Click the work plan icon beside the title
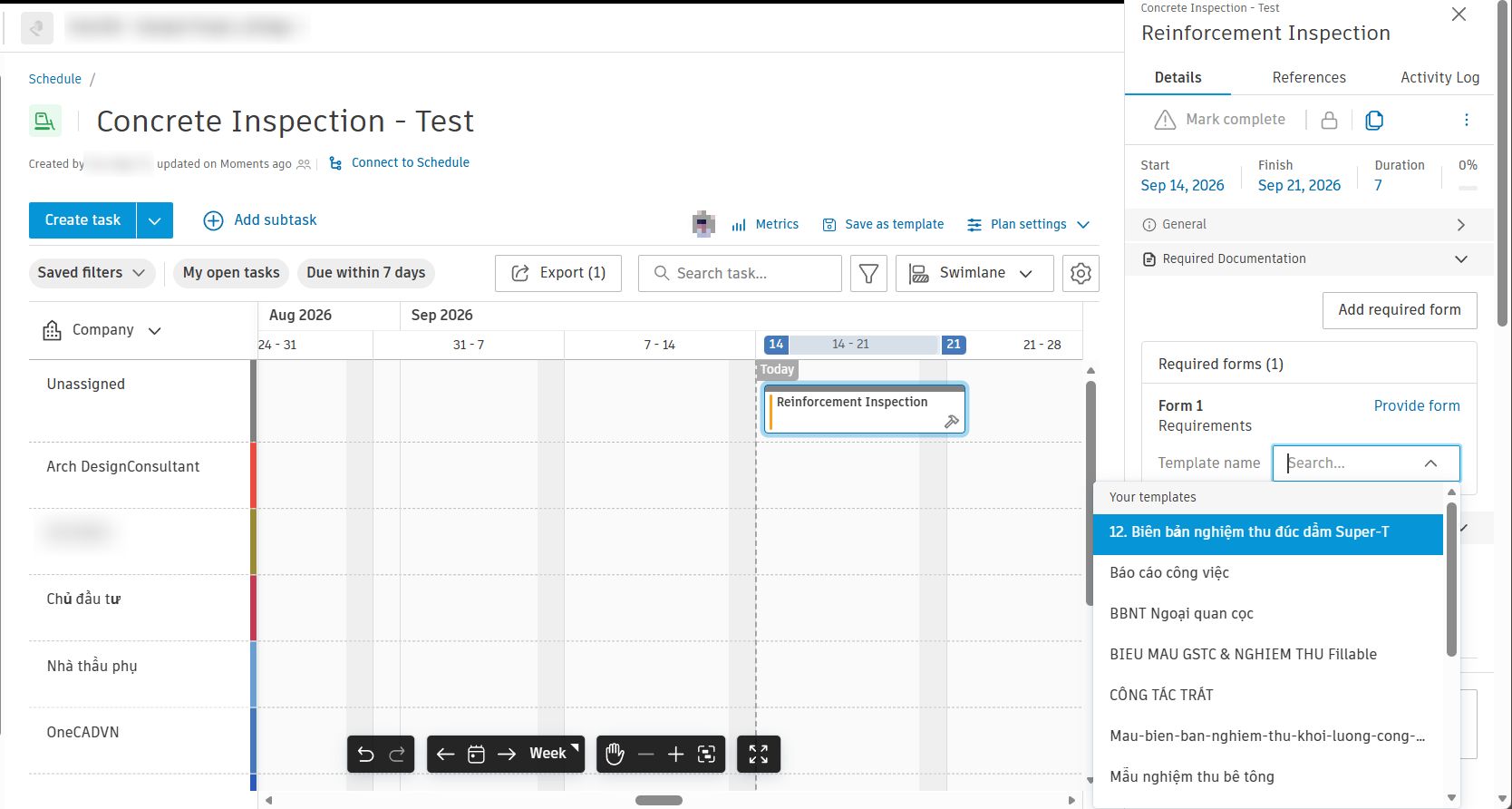 [44, 121]
